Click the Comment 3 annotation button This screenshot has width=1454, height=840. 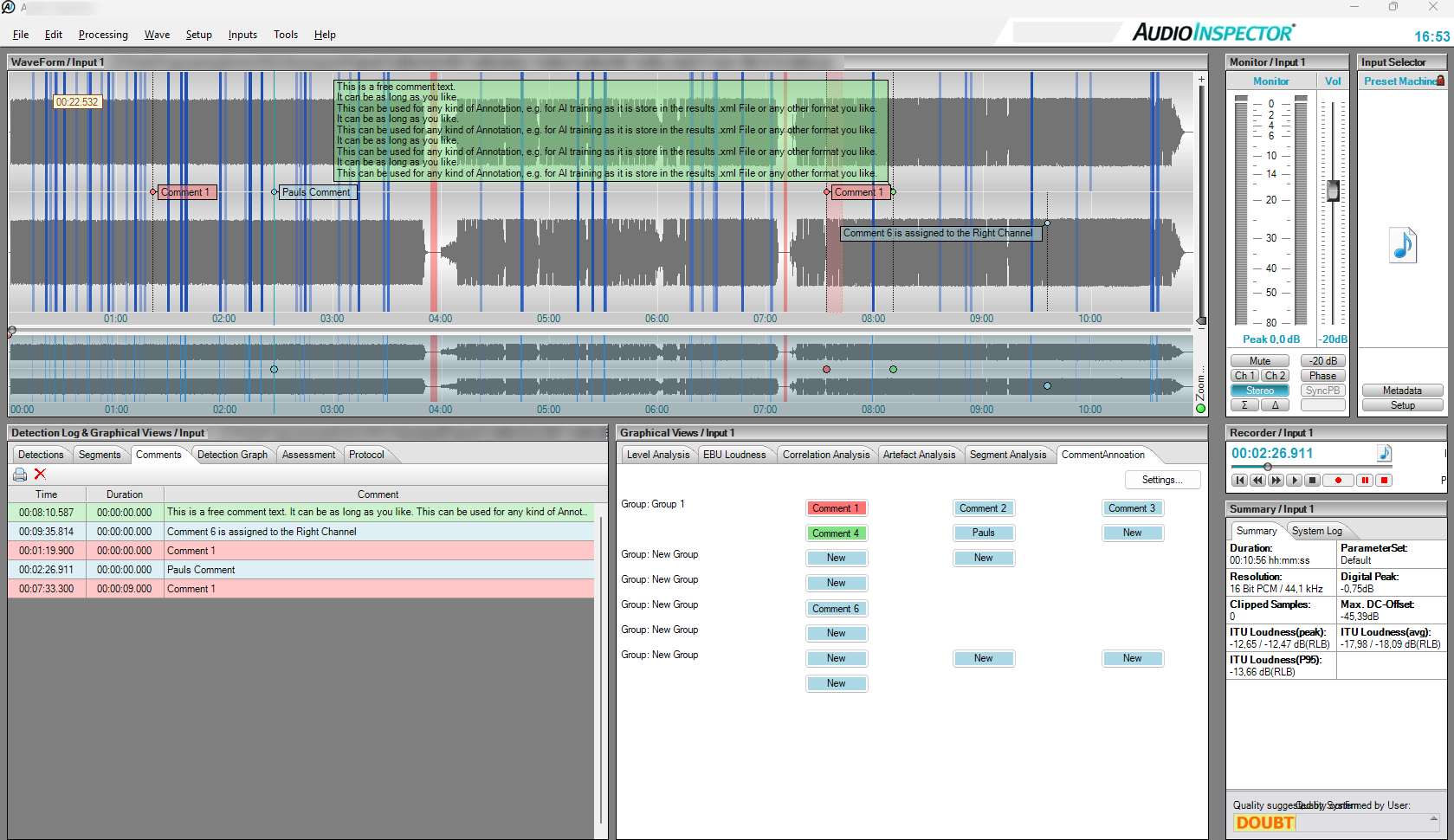tap(1132, 508)
